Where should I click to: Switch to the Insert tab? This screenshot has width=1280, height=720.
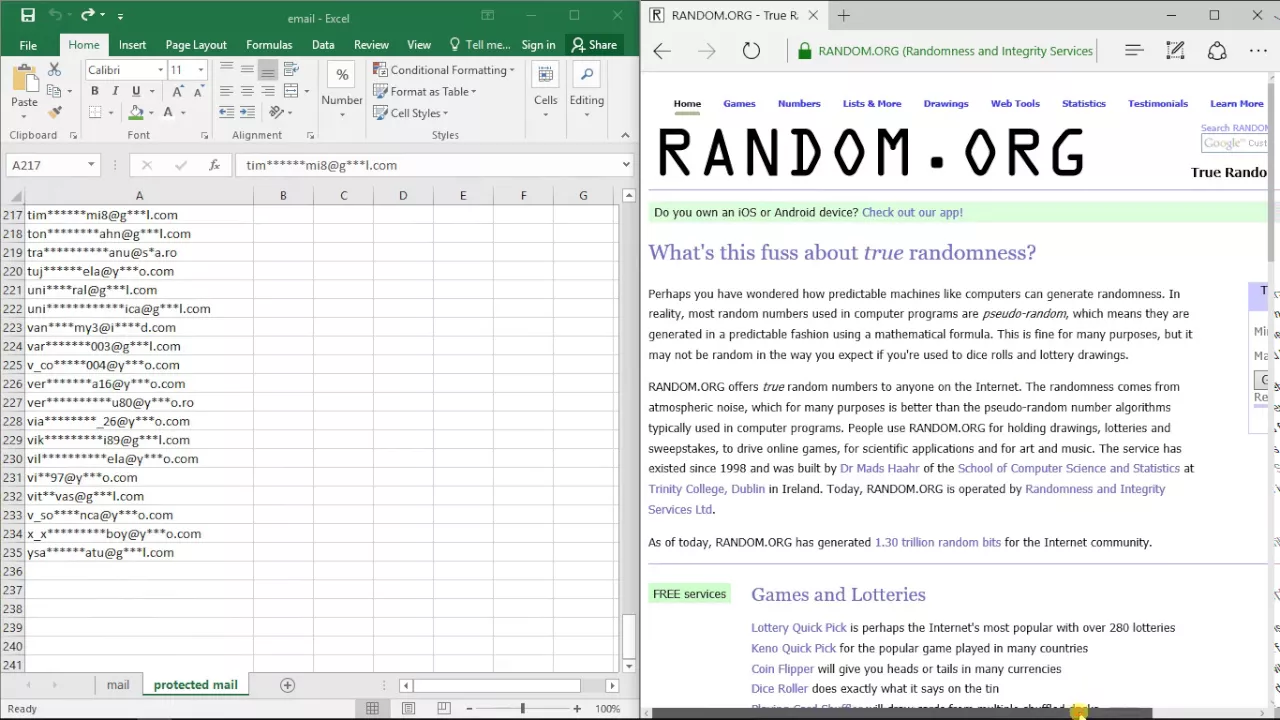(132, 45)
